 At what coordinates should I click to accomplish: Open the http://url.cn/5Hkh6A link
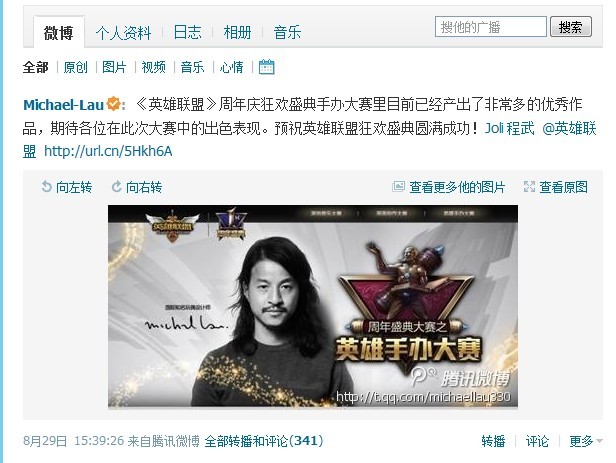tap(108, 151)
